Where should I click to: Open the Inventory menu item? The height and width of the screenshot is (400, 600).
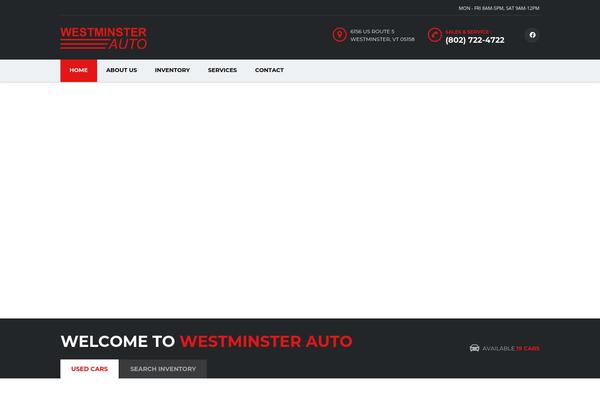[x=172, y=70]
